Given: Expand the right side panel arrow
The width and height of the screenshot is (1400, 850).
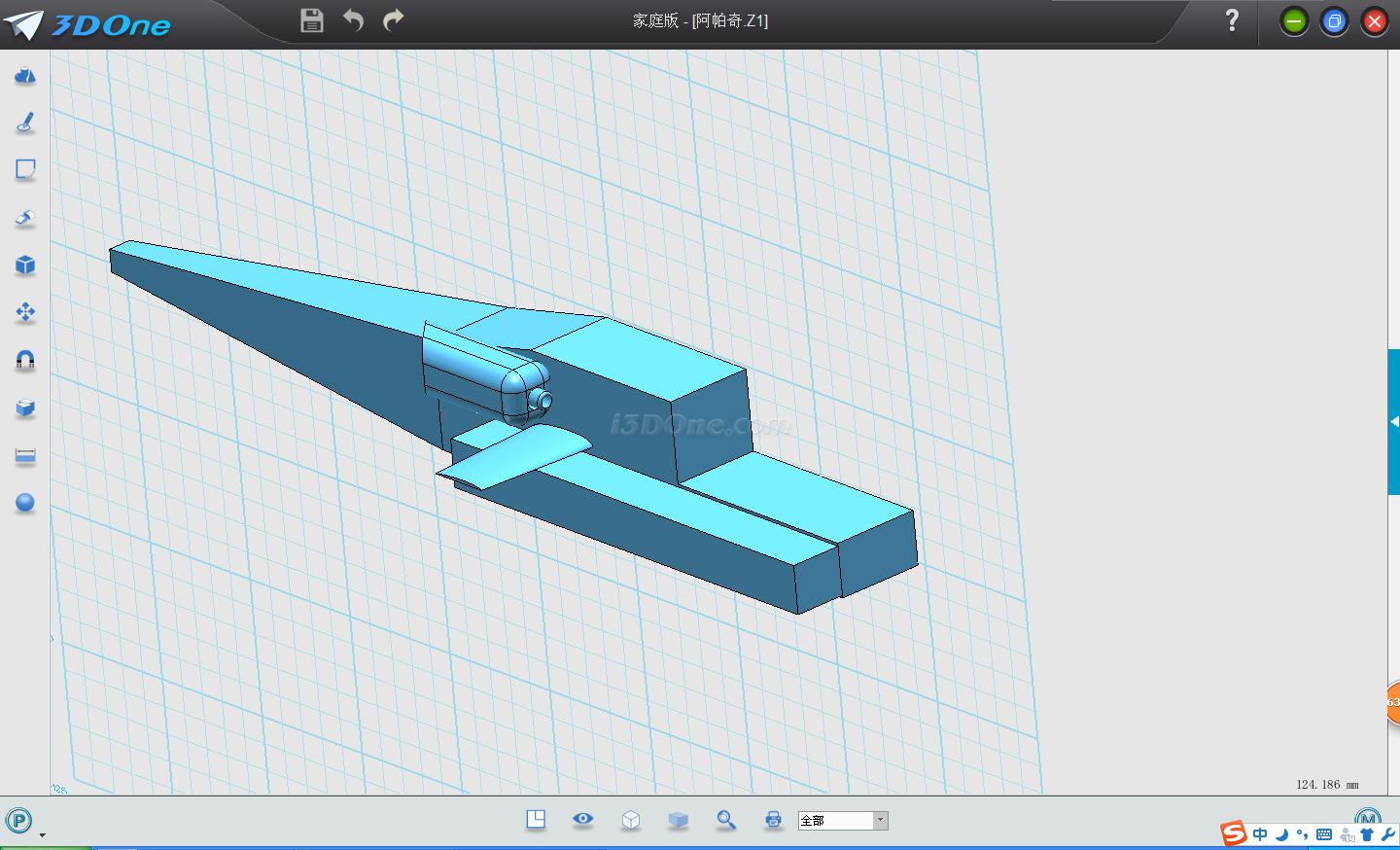Looking at the screenshot, I should [1394, 422].
